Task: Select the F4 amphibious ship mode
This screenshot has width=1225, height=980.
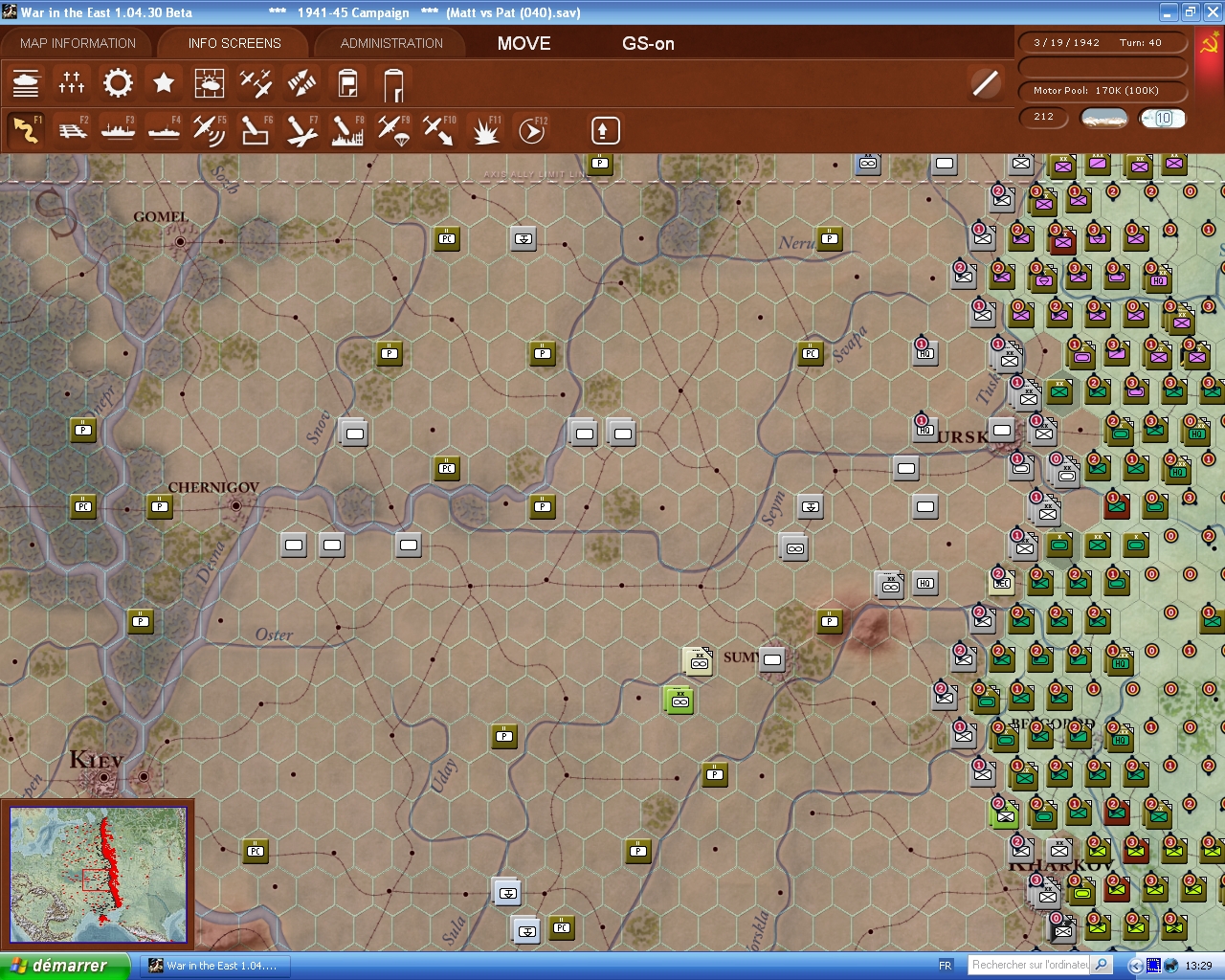Action: (x=164, y=130)
